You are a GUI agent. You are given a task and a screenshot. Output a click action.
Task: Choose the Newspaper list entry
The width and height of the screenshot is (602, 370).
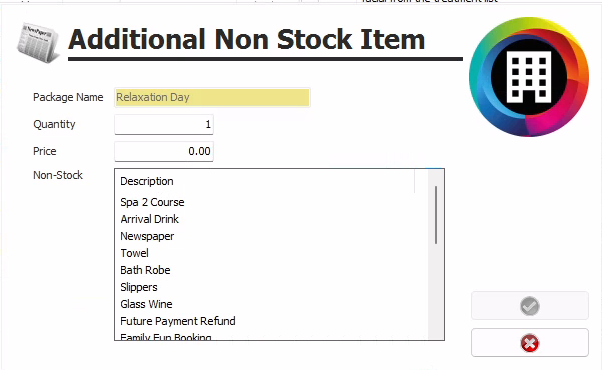[x=147, y=236]
